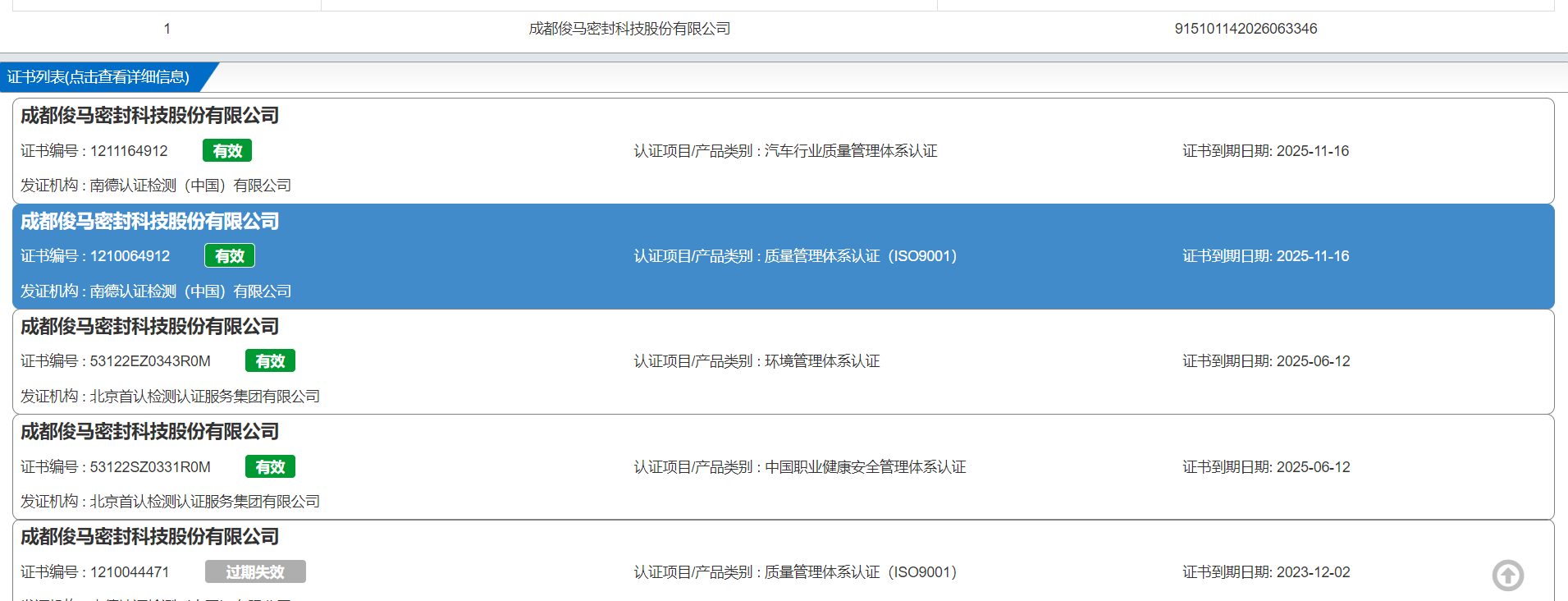Open certificate card 53122EZ0343R0M
The image size is (1568, 601).
(784, 361)
